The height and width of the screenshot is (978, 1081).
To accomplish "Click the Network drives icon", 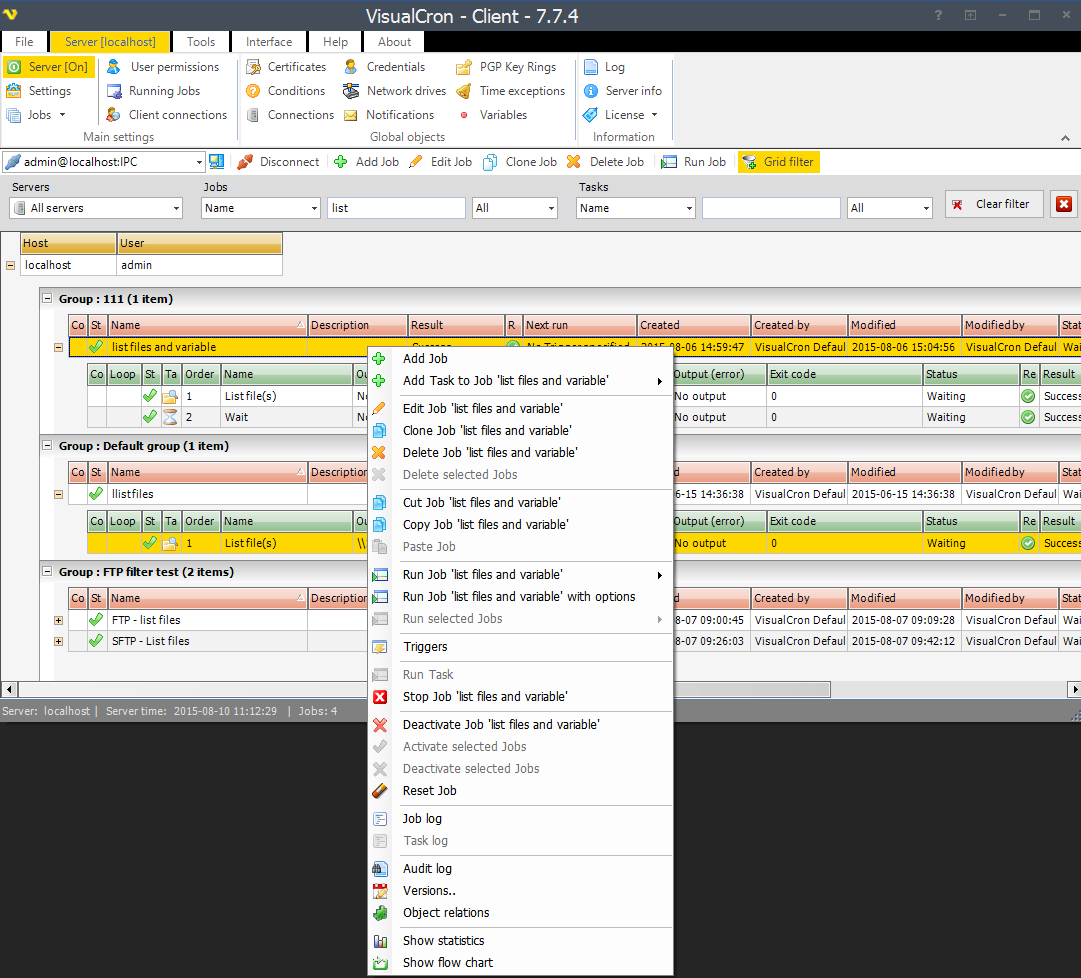I will click(x=351, y=91).
